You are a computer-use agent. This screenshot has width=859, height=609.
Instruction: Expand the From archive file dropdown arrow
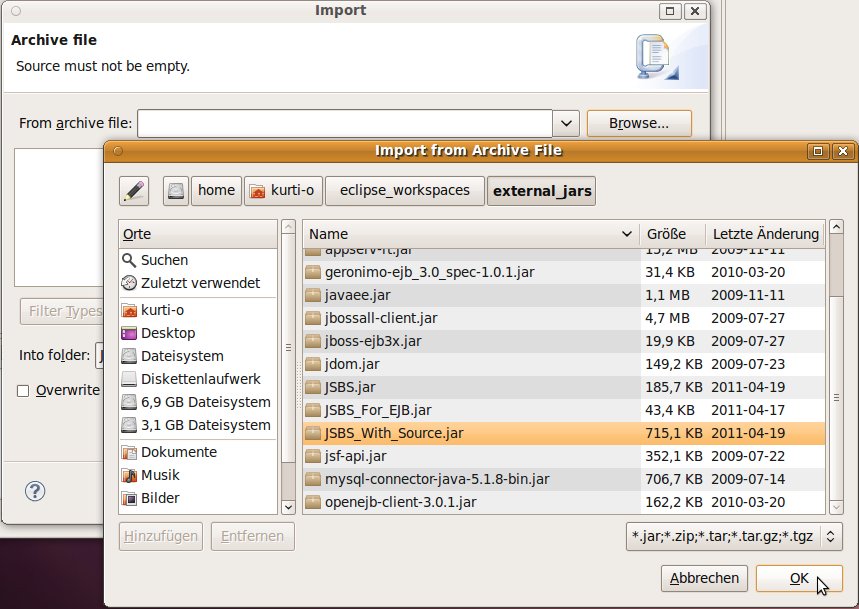[x=567, y=123]
